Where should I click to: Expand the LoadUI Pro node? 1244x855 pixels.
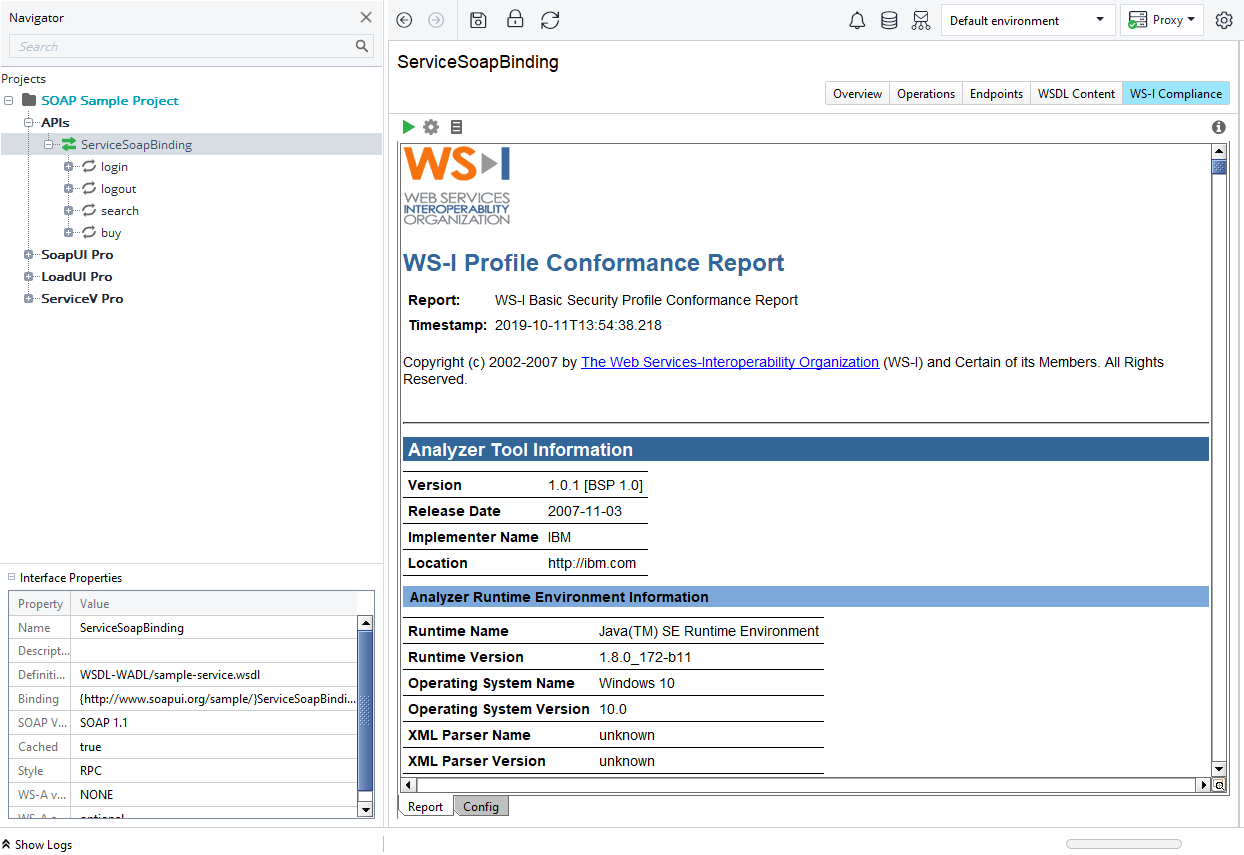coord(29,276)
